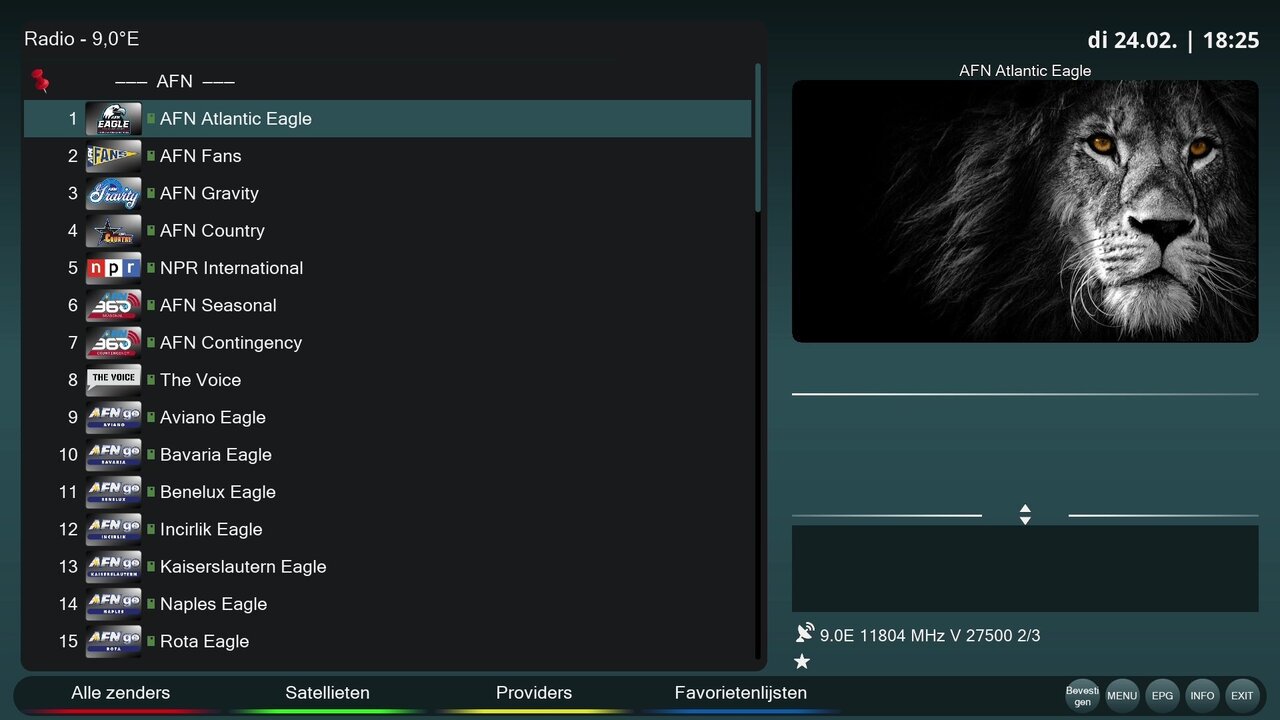Click the NPR International logo icon
The image size is (1280, 720).
[113, 268]
